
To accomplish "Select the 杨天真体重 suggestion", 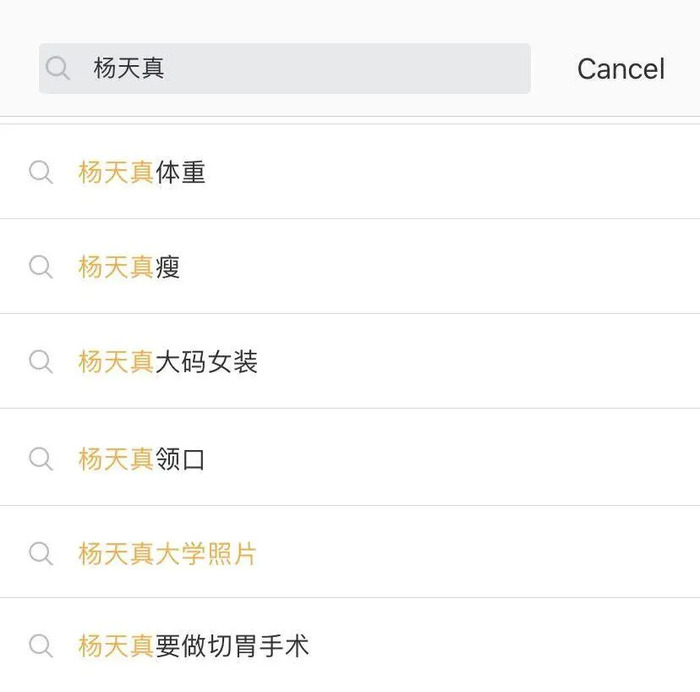I will pos(350,172).
